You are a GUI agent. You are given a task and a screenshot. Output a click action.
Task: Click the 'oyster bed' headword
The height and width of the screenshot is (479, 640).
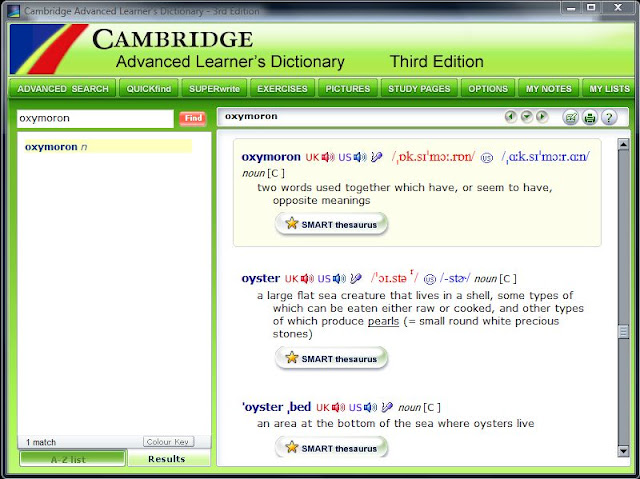point(276,407)
